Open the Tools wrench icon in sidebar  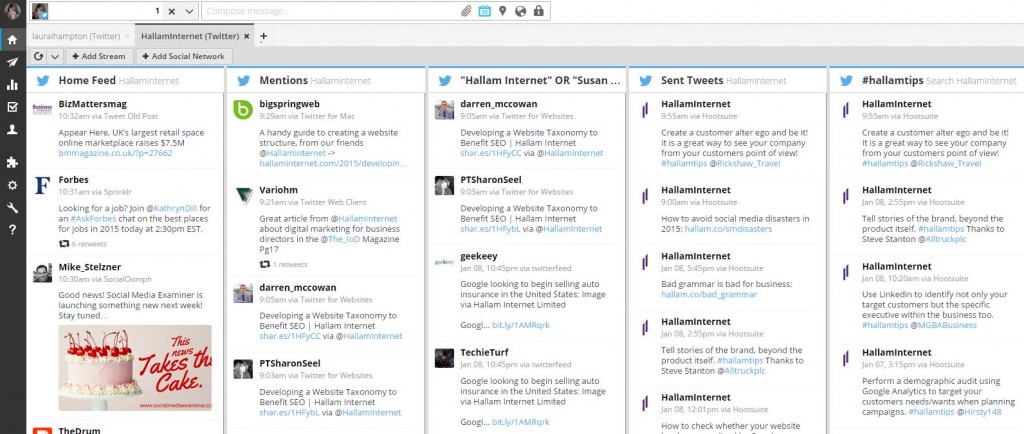12,208
